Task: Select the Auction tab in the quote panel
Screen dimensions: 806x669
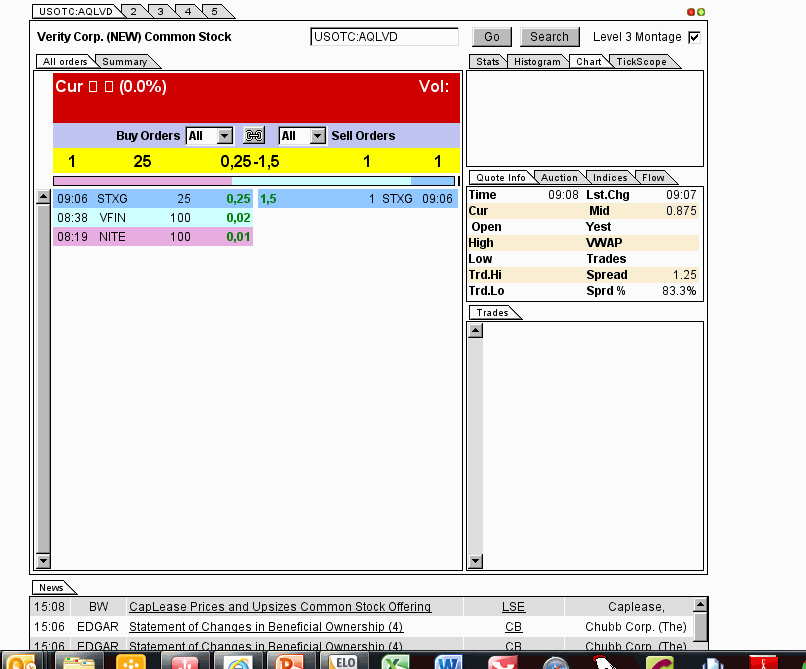Action: 559,177
